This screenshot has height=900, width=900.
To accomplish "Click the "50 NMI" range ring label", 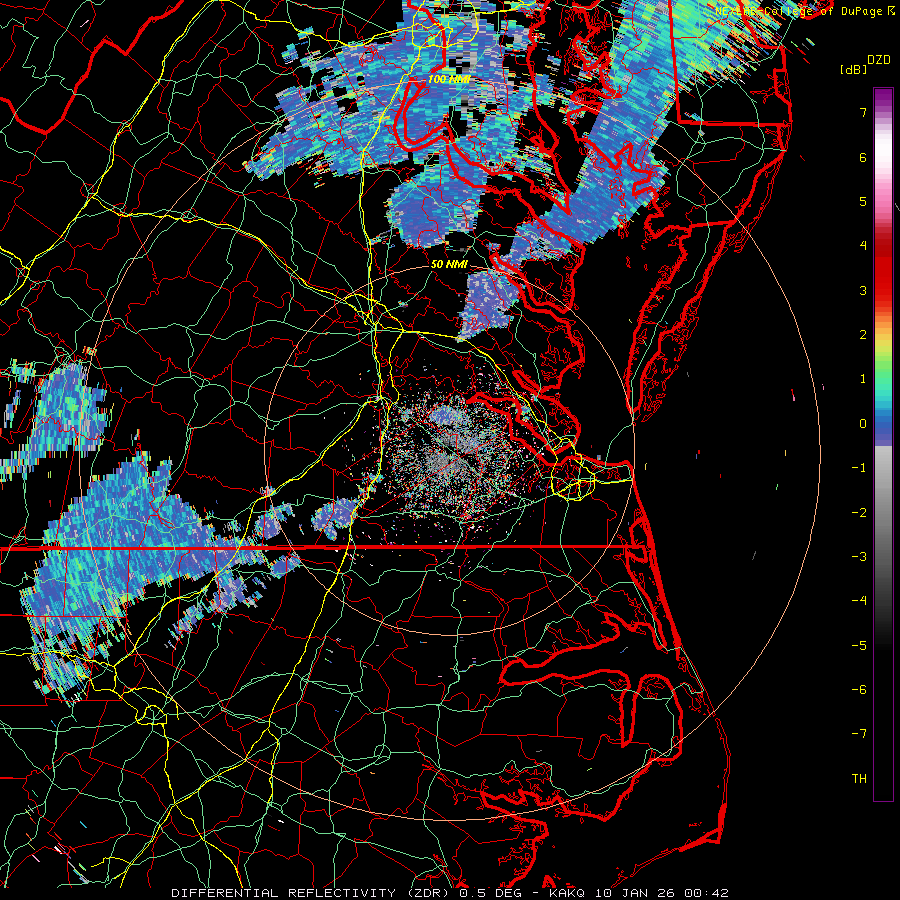I will pyautogui.click(x=449, y=265).
